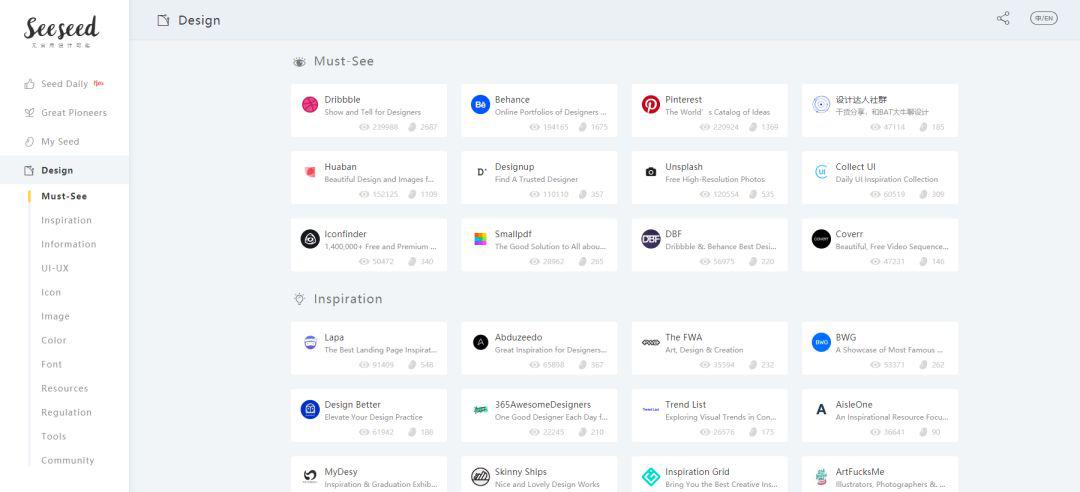Open the Color subcategory
The width and height of the screenshot is (1080, 492).
click(54, 340)
